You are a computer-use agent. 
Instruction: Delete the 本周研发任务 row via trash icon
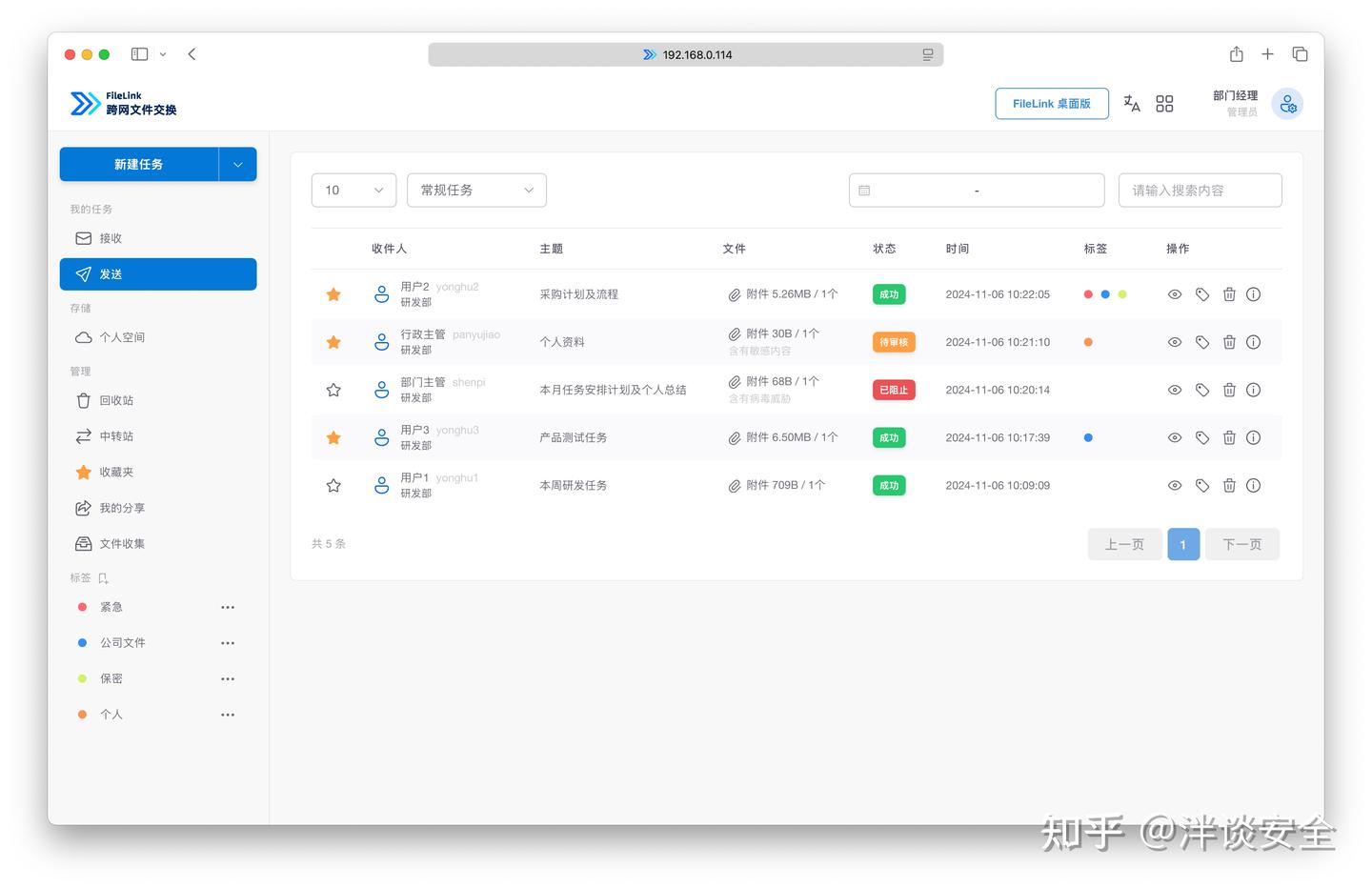pos(1229,485)
